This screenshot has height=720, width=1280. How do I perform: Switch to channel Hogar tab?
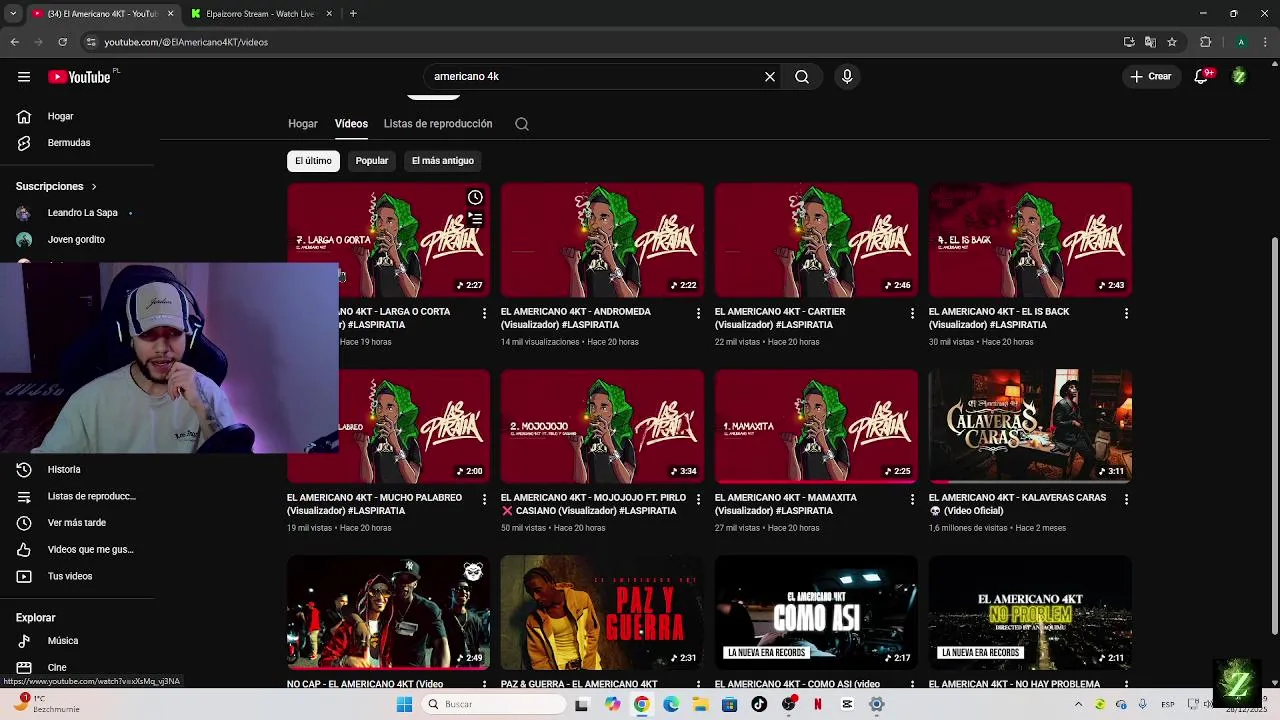[303, 124]
